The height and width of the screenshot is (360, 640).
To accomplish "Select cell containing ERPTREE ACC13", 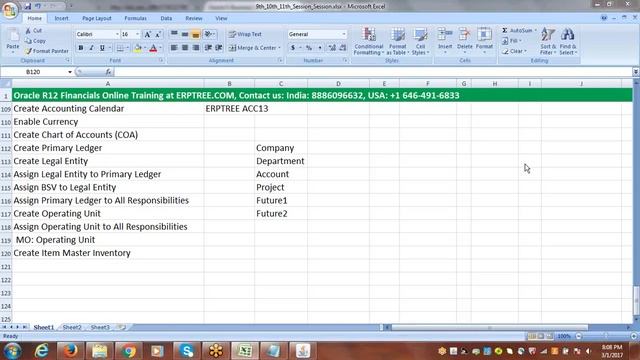I will [x=229, y=109].
